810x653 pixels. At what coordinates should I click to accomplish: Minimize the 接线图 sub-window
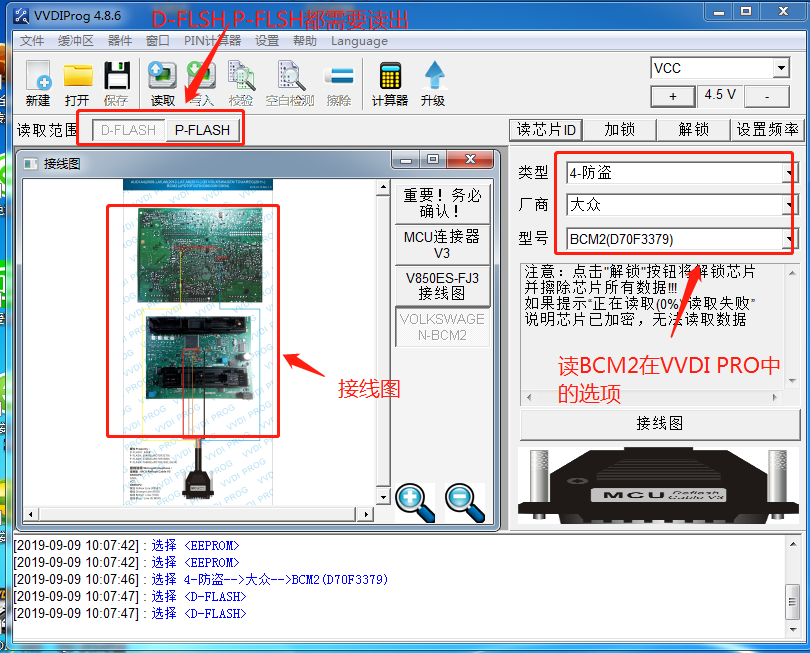[406, 160]
